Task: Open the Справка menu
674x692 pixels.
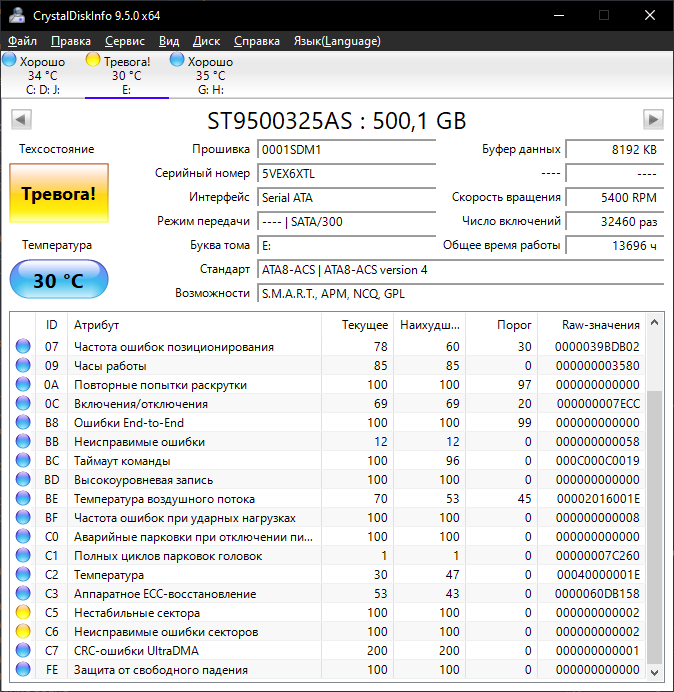Action: (257, 41)
